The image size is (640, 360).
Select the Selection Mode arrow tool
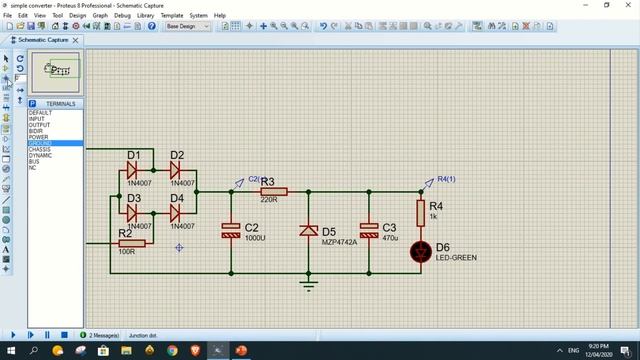coord(6,59)
